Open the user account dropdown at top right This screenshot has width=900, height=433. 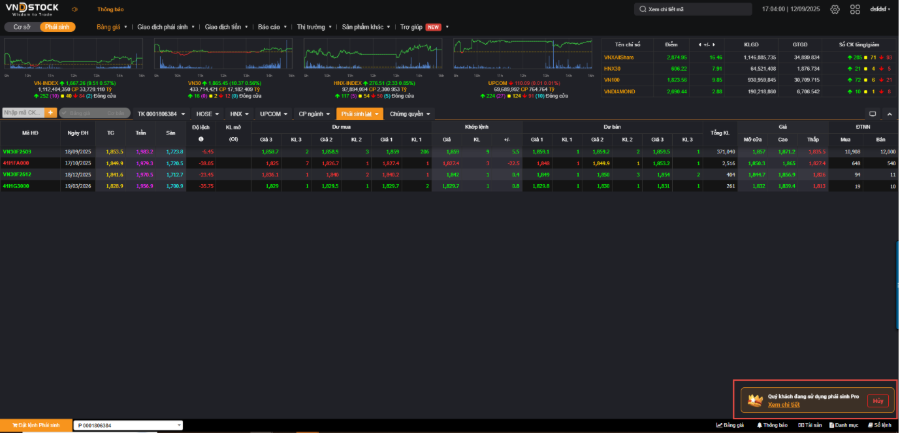882,9
